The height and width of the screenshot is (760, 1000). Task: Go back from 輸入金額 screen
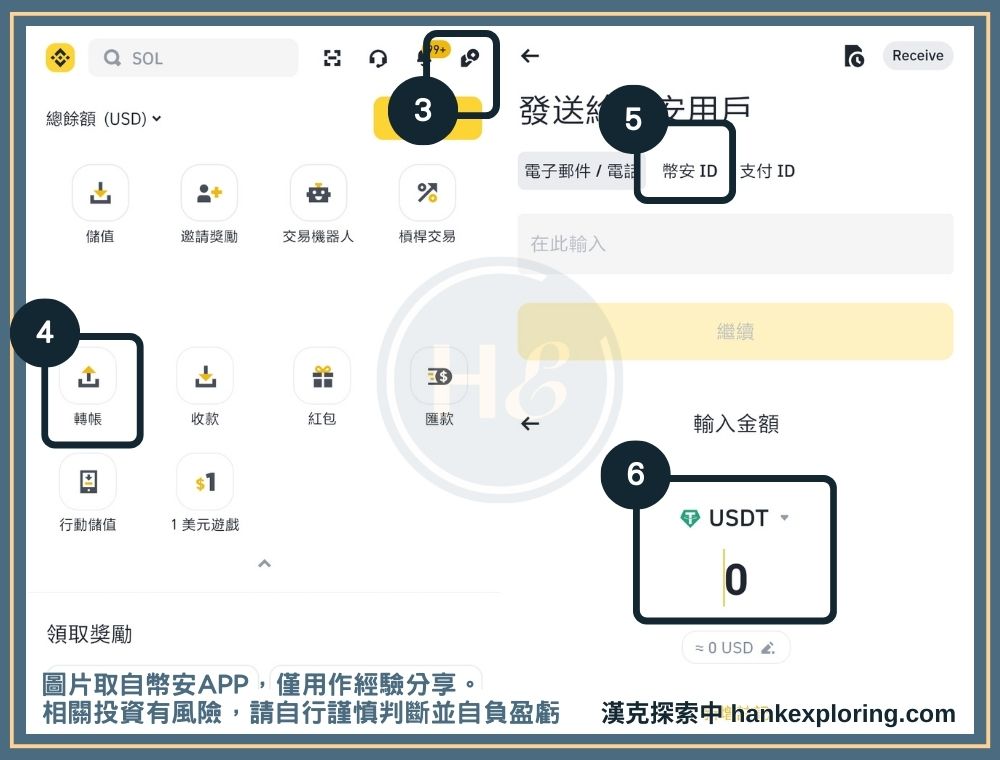pyautogui.click(x=530, y=423)
